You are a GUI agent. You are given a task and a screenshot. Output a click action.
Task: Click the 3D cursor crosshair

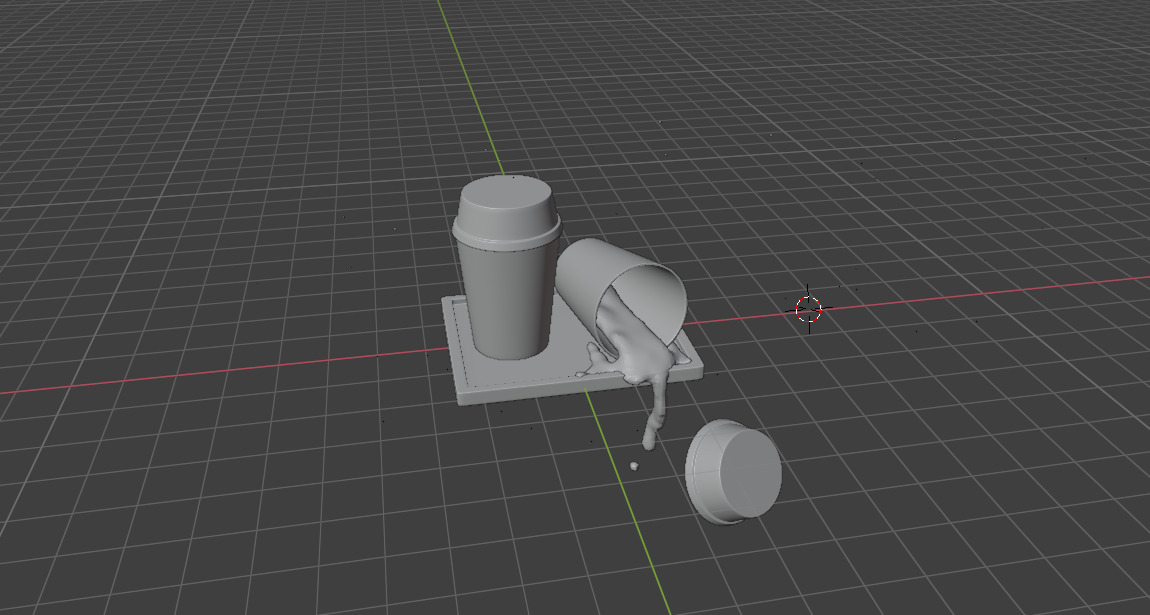coord(809,309)
